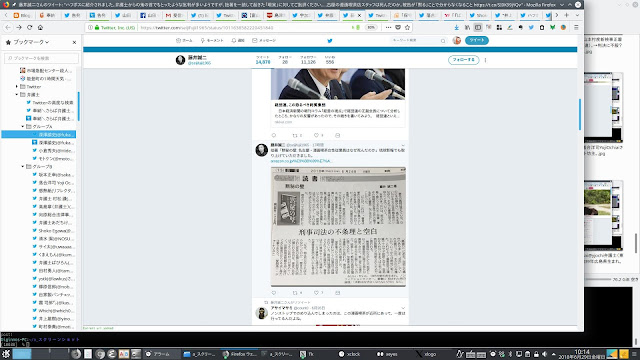Switch to the Gmail tab
The height and width of the screenshot is (360, 640).
(x=174, y=15)
